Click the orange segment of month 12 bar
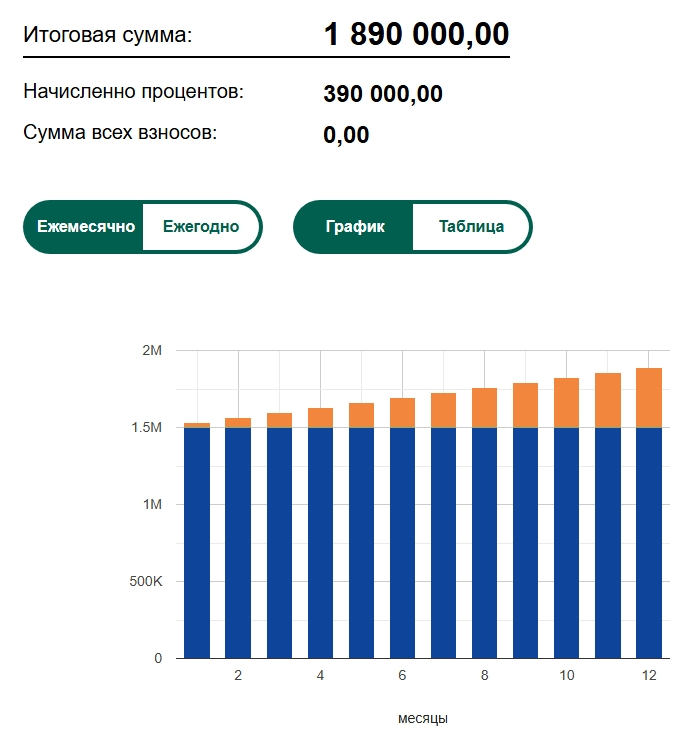Image resolution: width=684 pixels, height=741 pixels. pyautogui.click(x=649, y=398)
